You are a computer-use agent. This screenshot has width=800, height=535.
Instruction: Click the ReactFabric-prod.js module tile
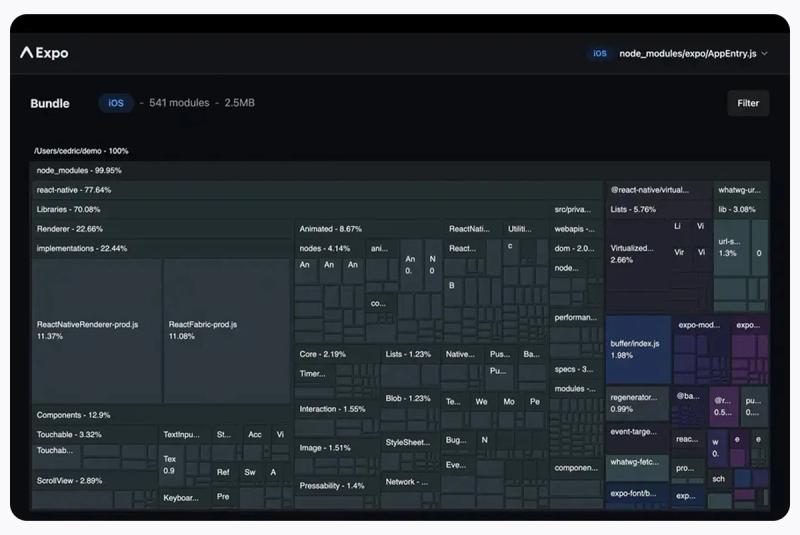click(227, 330)
